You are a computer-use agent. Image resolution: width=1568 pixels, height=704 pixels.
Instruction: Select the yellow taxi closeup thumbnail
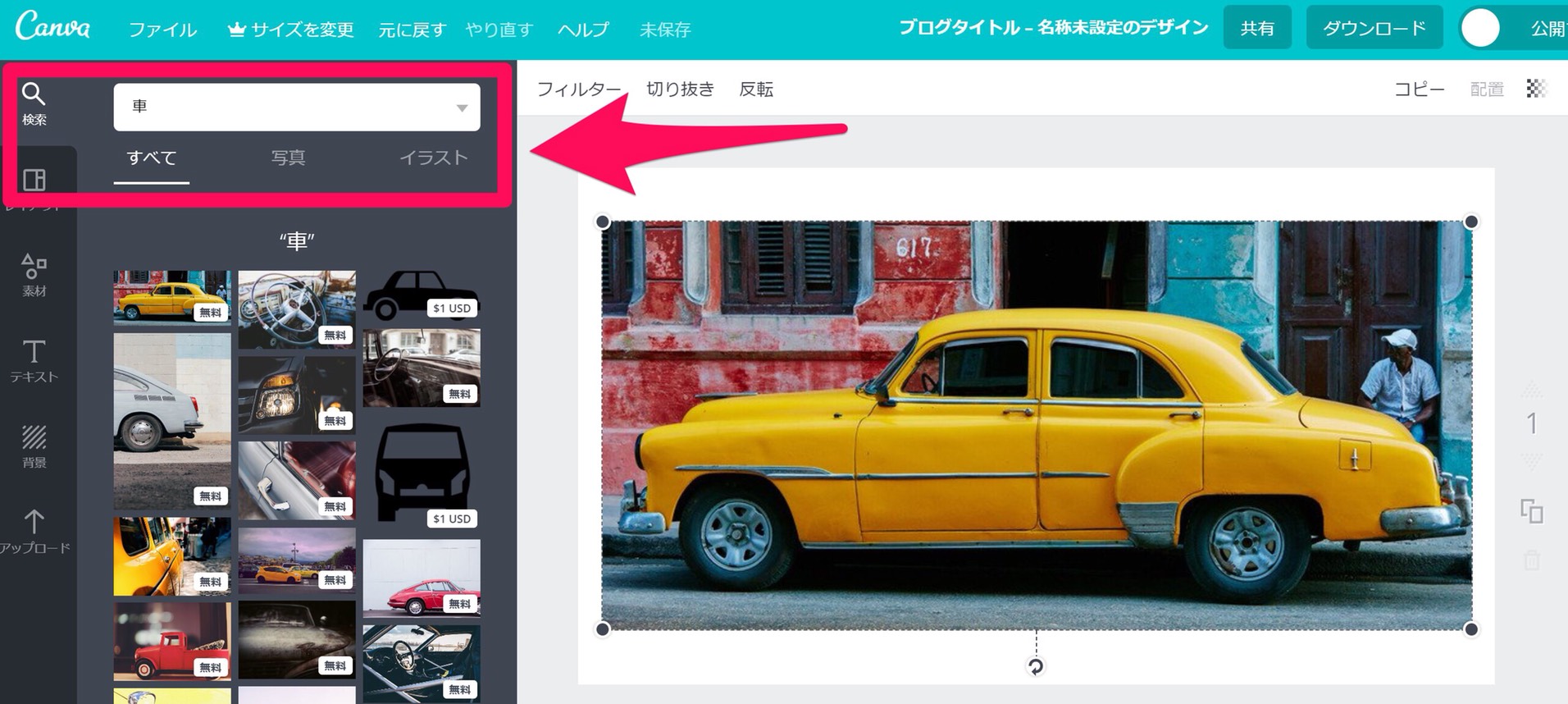point(172,556)
